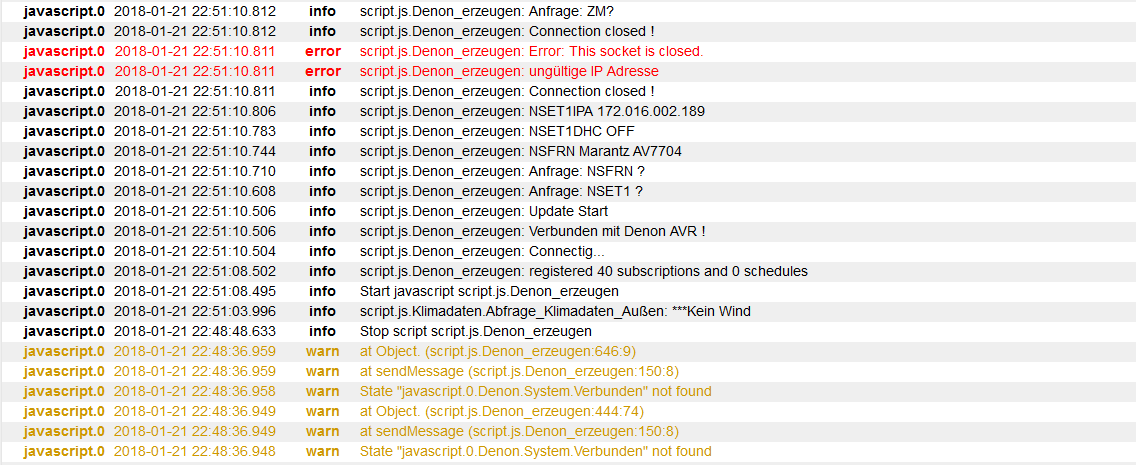Click the red 'This socket is closed' error message
The height and width of the screenshot is (465, 1136).
[532, 51]
